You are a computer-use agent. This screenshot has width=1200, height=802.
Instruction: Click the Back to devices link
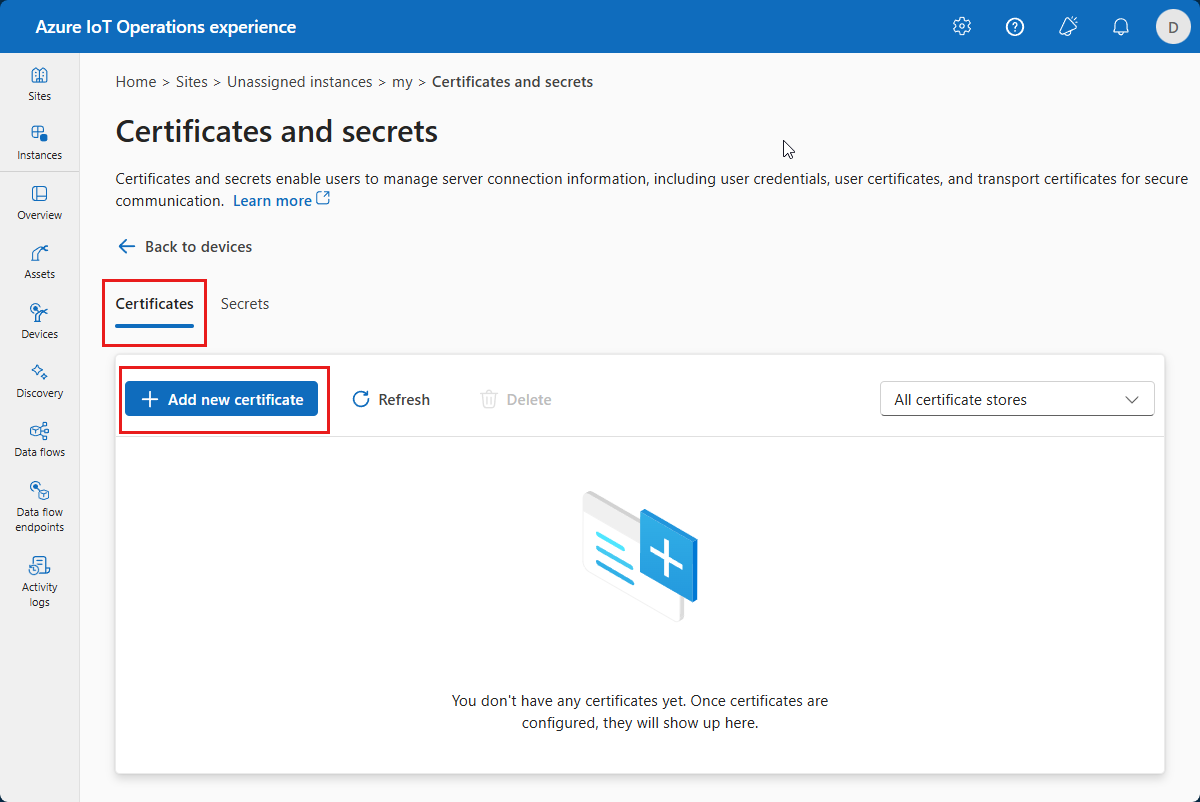click(x=185, y=247)
